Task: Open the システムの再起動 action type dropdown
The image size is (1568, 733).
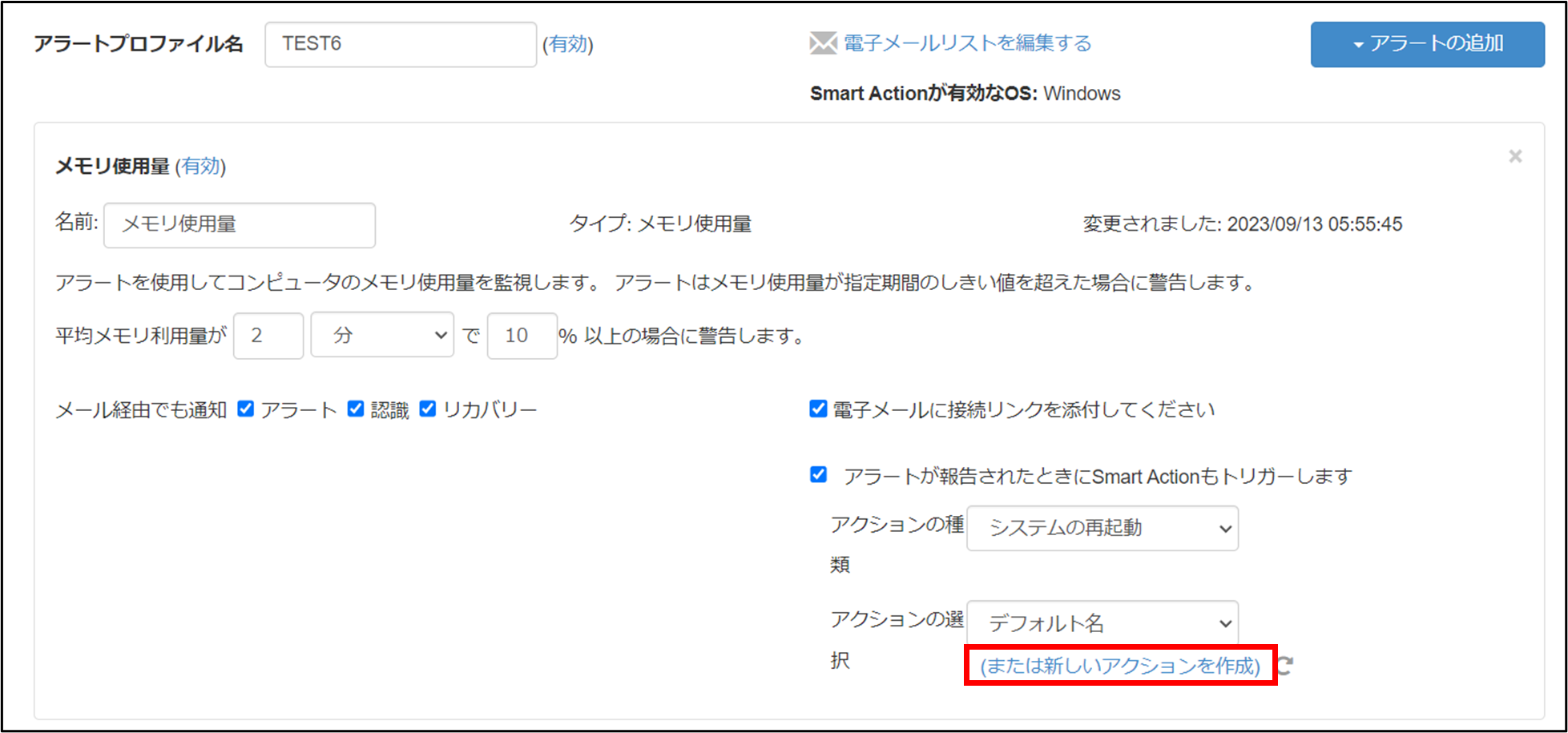Action: [1102, 528]
